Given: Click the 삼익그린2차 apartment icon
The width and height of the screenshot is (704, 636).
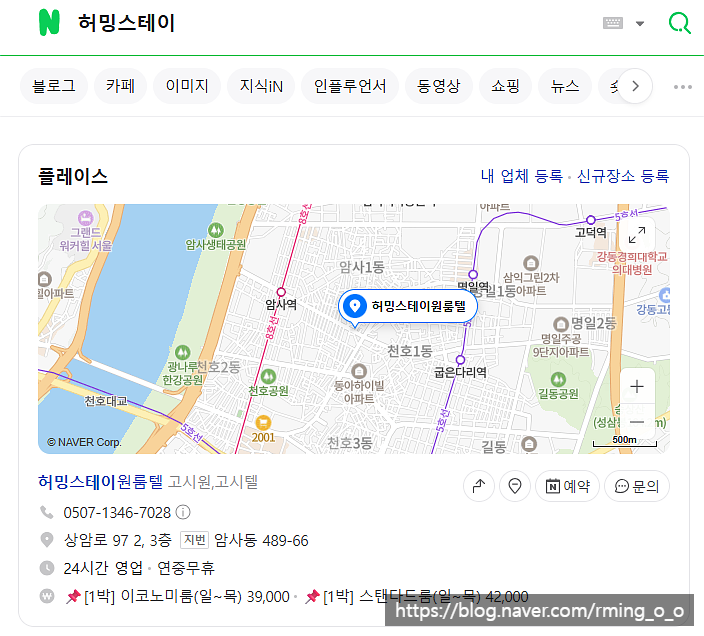Looking at the screenshot, I should (x=531, y=263).
